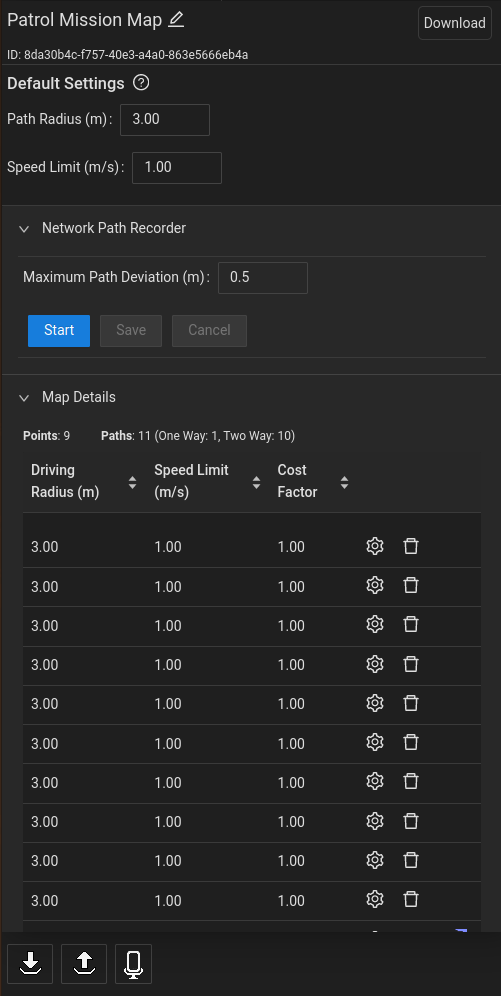
Task: Sort by Cost Factor column
Action: point(344,483)
